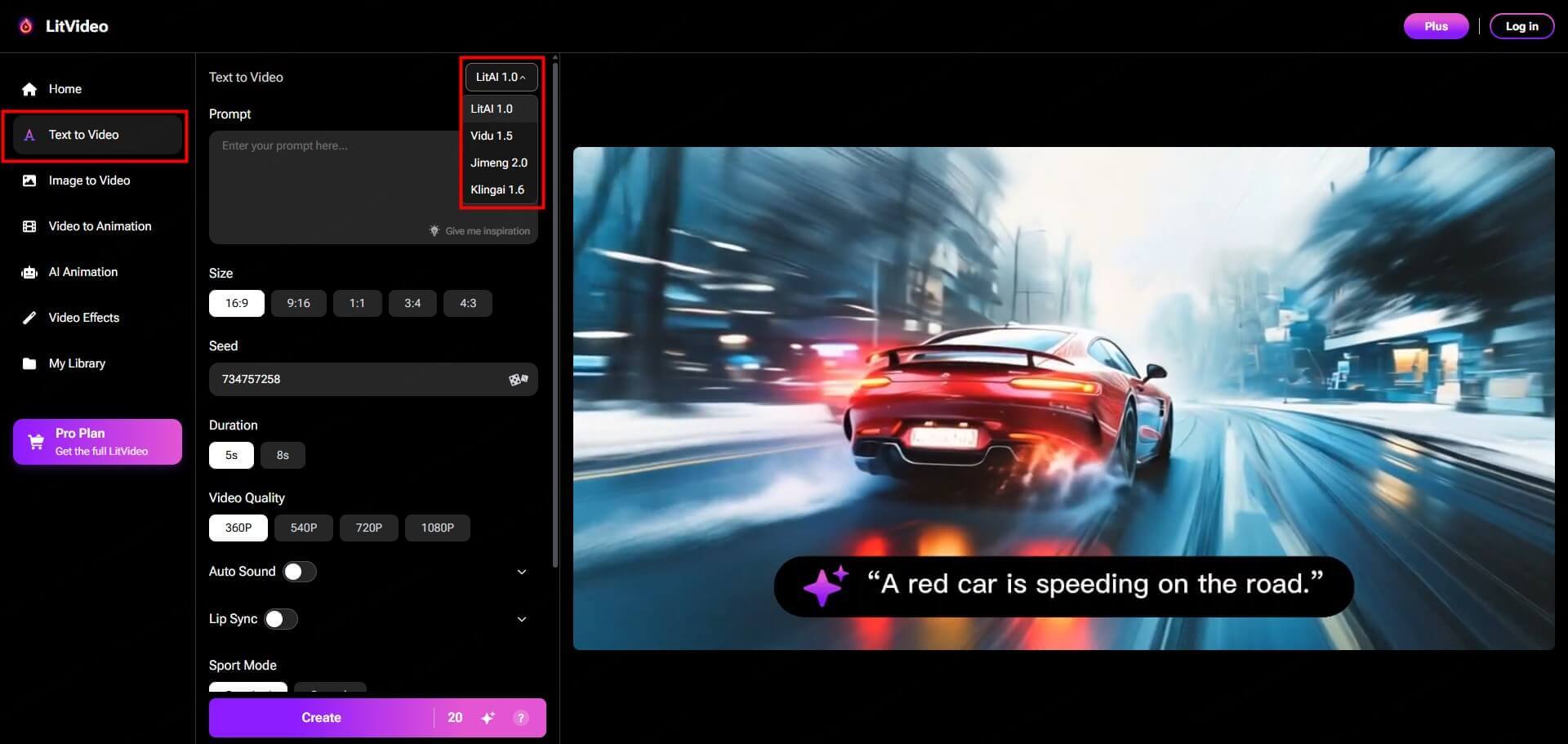Select the Video Effects wand icon
1568x744 pixels.
pyautogui.click(x=29, y=318)
